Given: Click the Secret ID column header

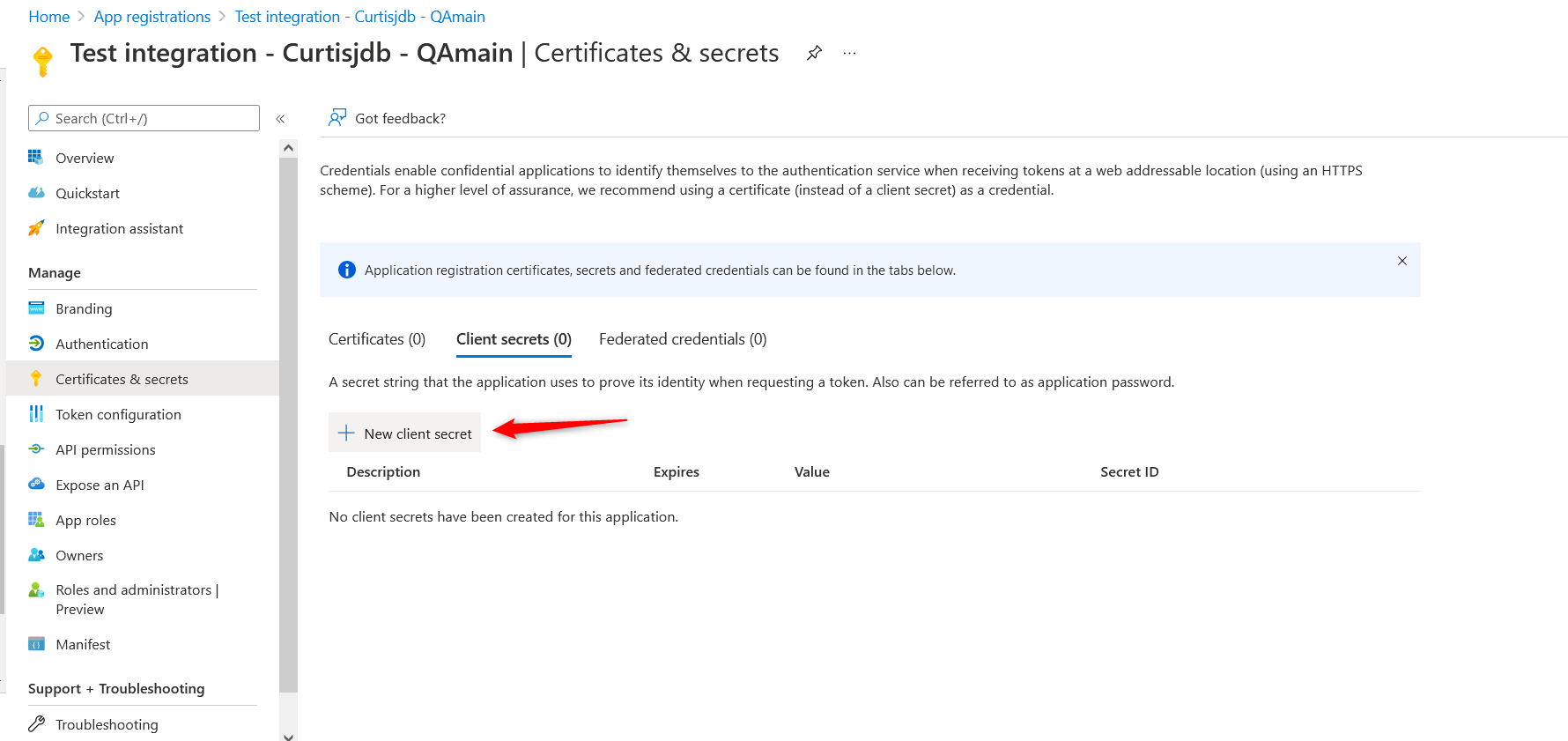Looking at the screenshot, I should click(1129, 472).
